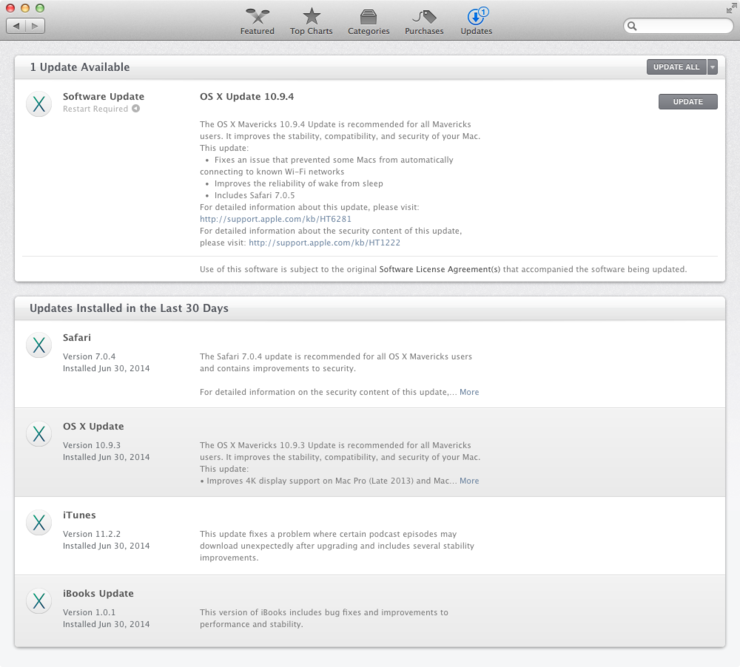Open the Categories tray icon

[x=368, y=17]
